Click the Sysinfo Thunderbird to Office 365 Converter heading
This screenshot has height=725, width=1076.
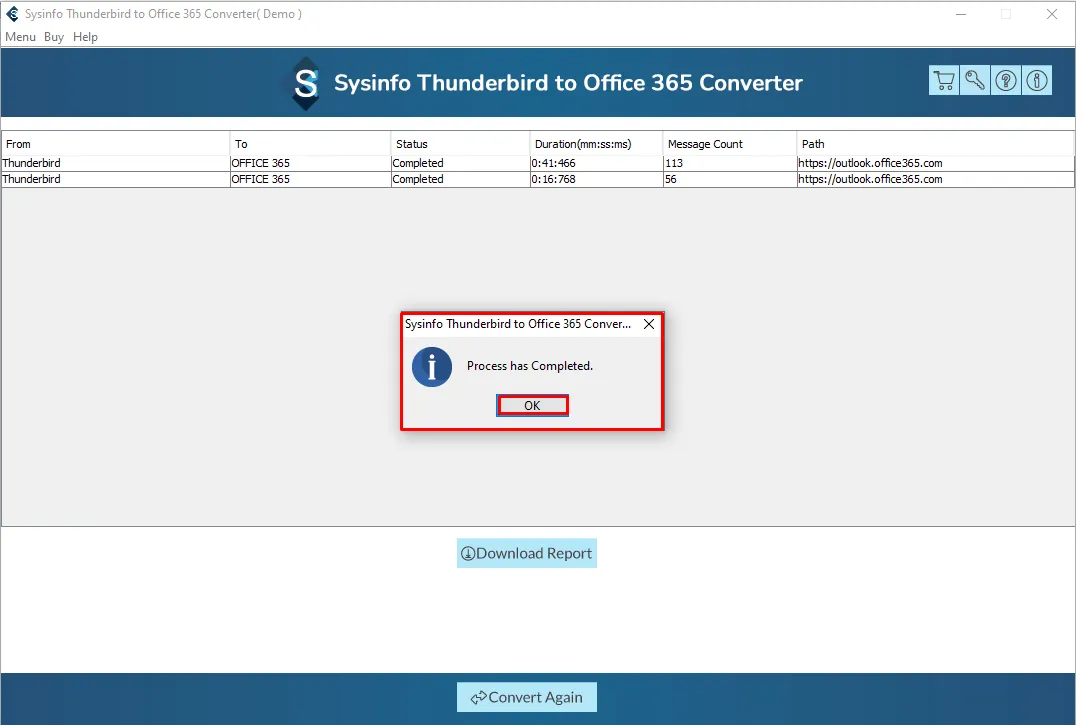(568, 83)
